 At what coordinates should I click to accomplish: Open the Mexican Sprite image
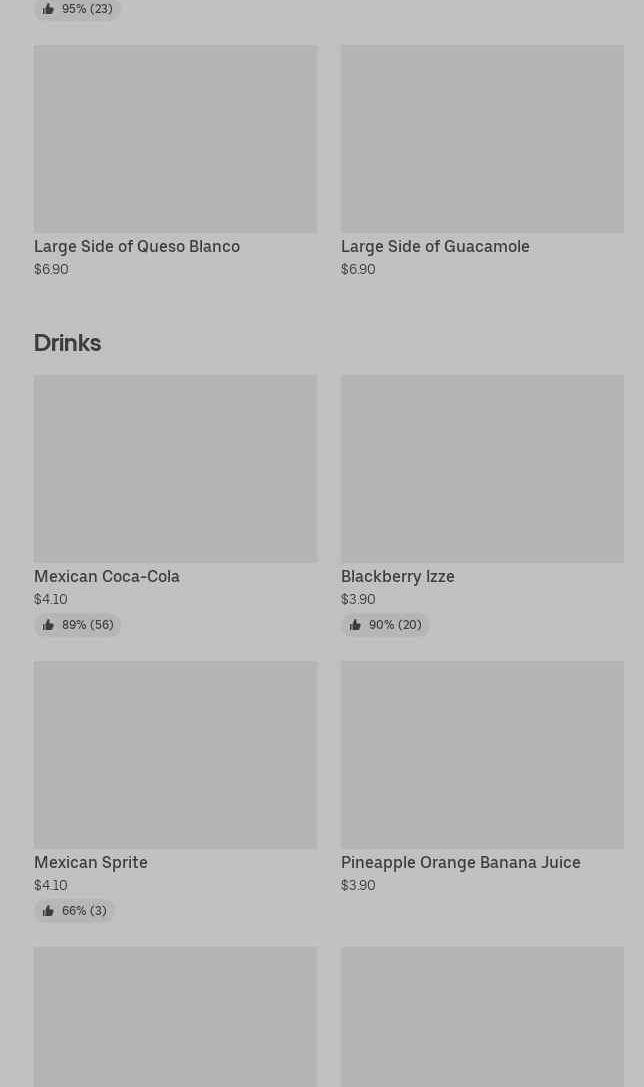pos(175,755)
